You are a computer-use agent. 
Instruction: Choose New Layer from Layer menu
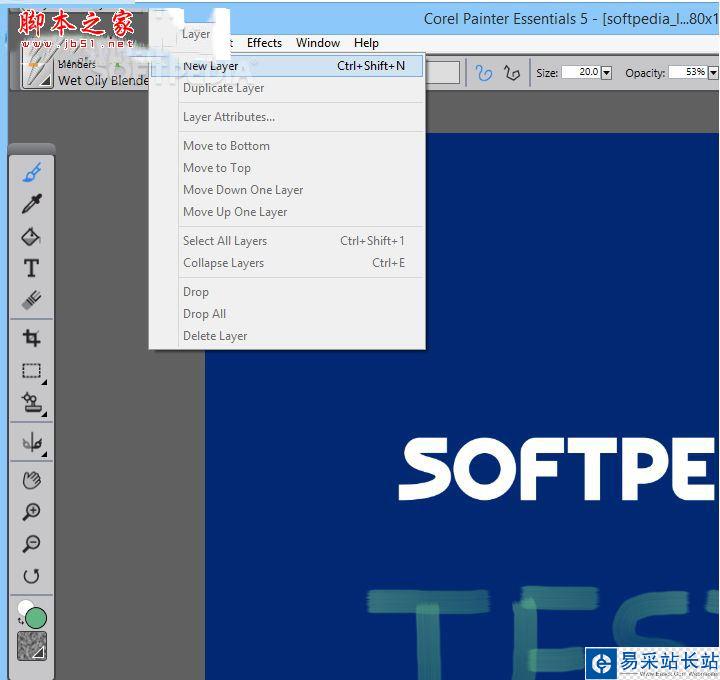(287, 66)
